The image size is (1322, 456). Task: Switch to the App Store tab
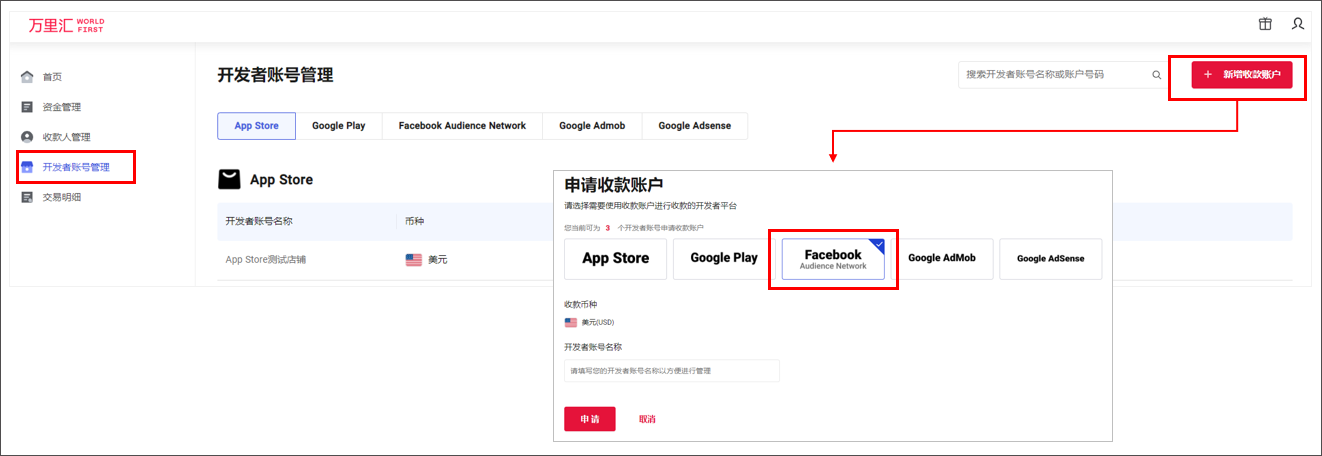[x=257, y=126]
